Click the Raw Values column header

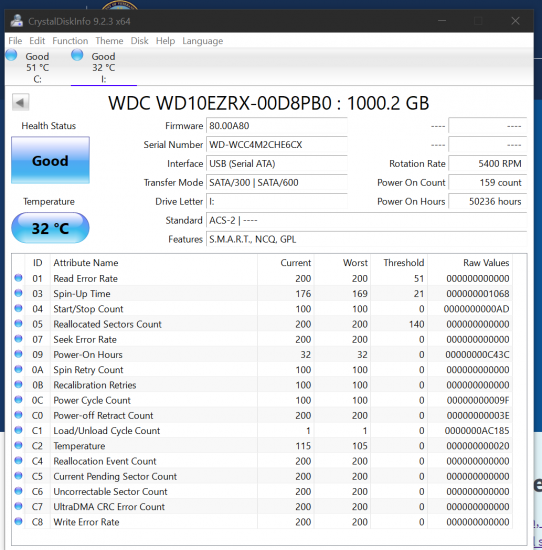coord(486,263)
